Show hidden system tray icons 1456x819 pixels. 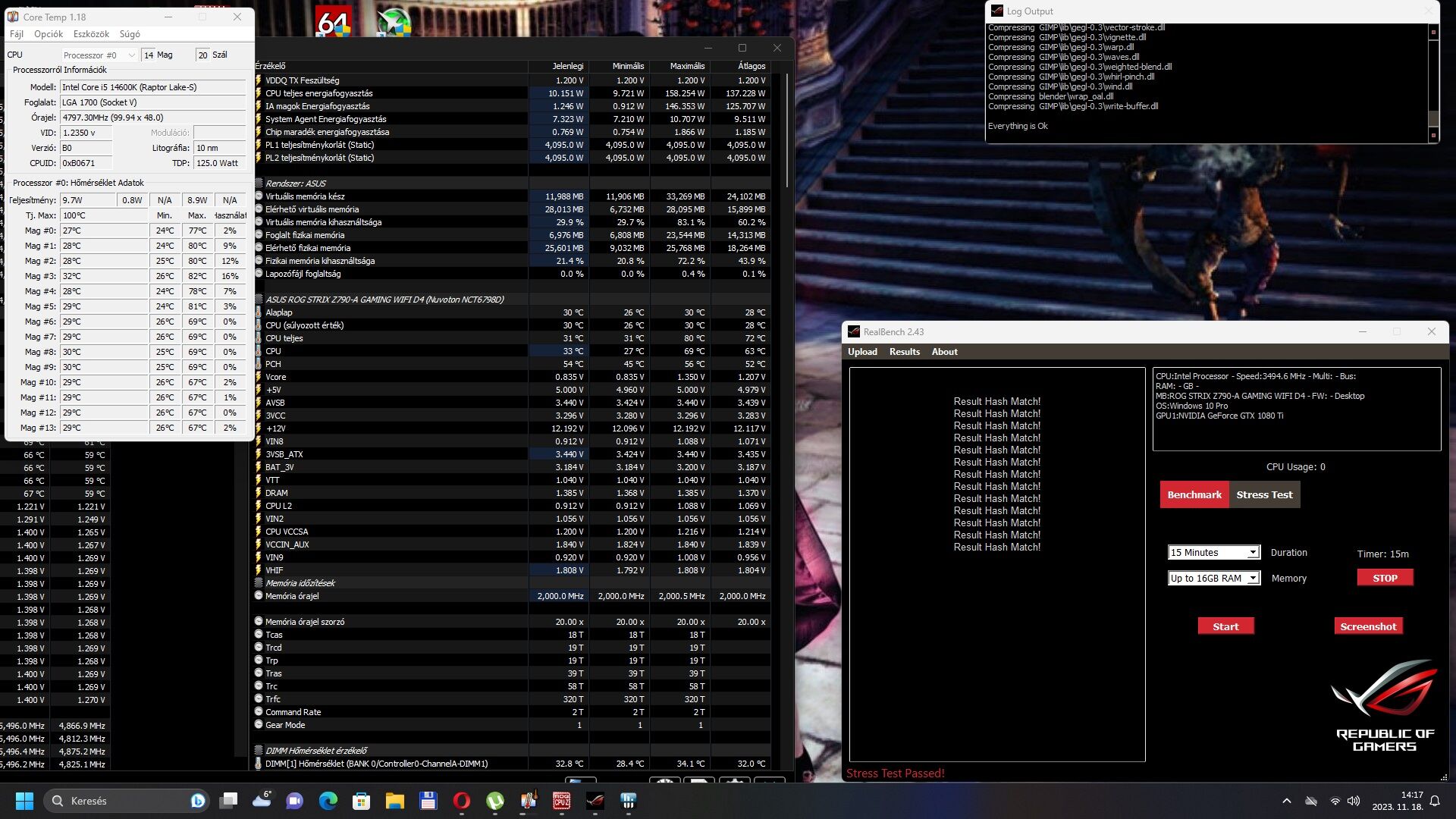(x=1287, y=801)
